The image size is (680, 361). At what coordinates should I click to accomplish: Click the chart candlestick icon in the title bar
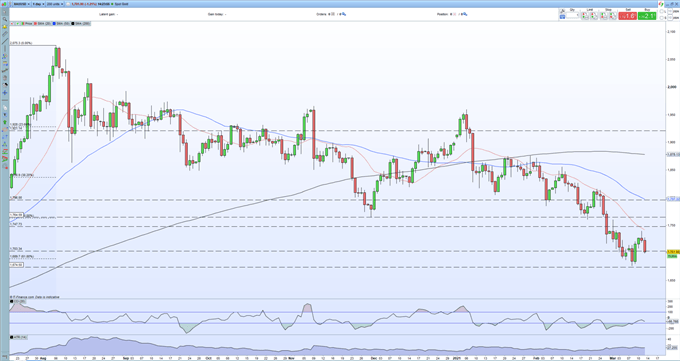tap(4, 4)
